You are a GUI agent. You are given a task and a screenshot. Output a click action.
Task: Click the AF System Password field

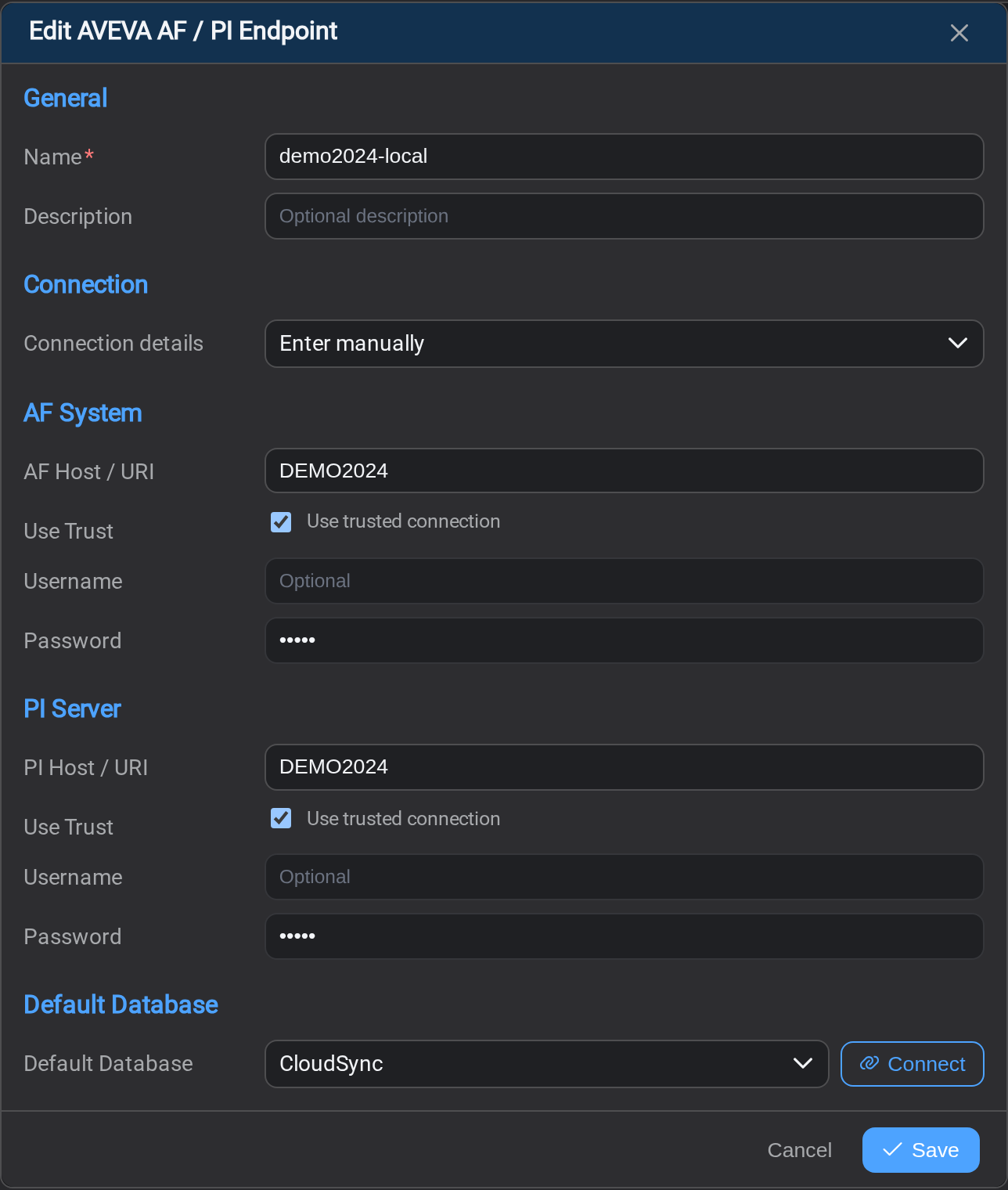pos(624,640)
